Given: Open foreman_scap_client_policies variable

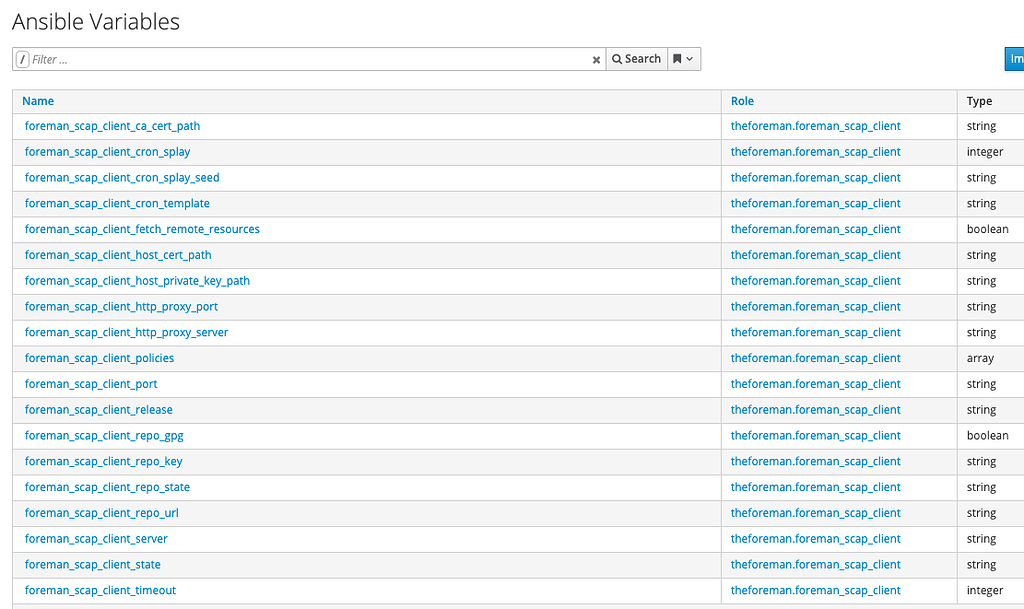Looking at the screenshot, I should tap(99, 357).
